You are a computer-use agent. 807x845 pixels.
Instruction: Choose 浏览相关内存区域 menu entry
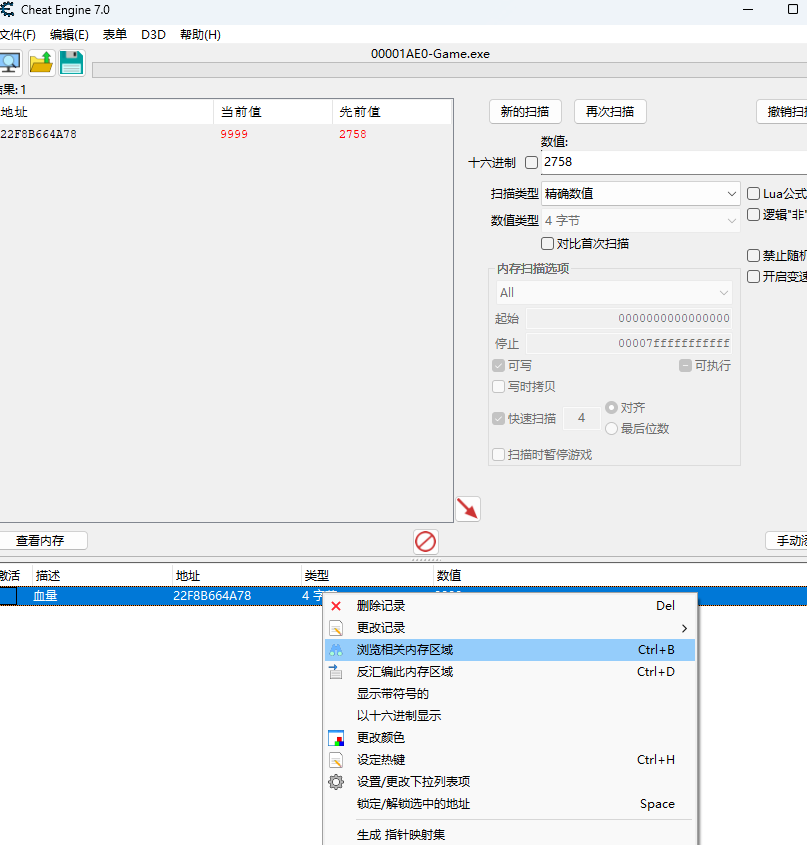510,650
